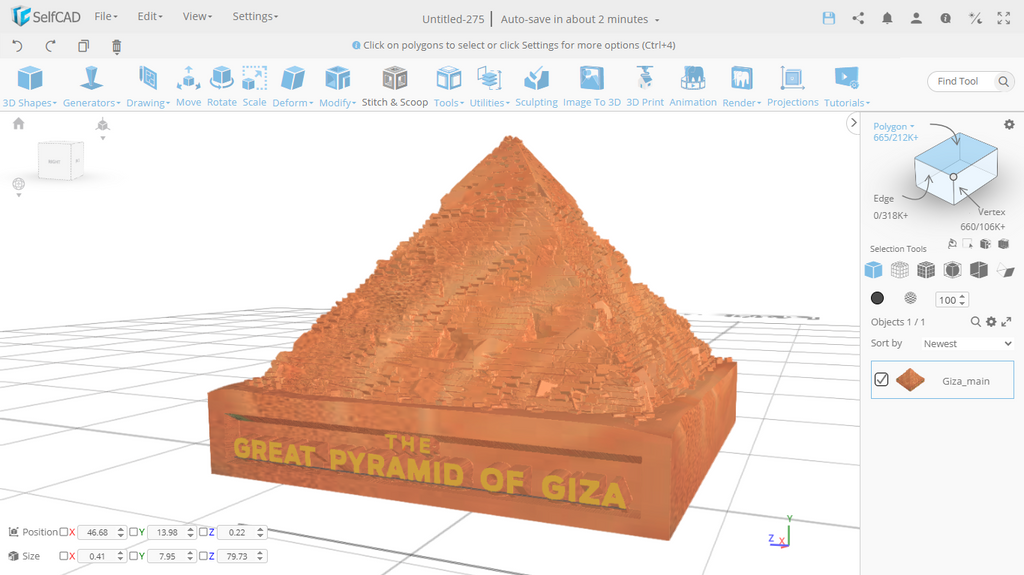Open the Sort by Newest dropdown
The image size is (1024, 575).
[x=966, y=343]
